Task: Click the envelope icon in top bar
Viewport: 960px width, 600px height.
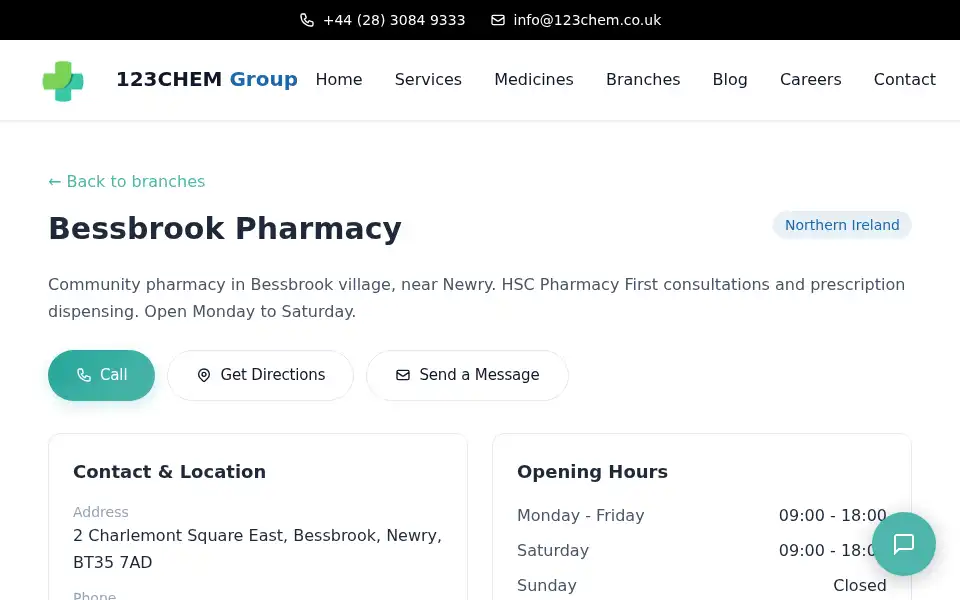Action: 498,20
